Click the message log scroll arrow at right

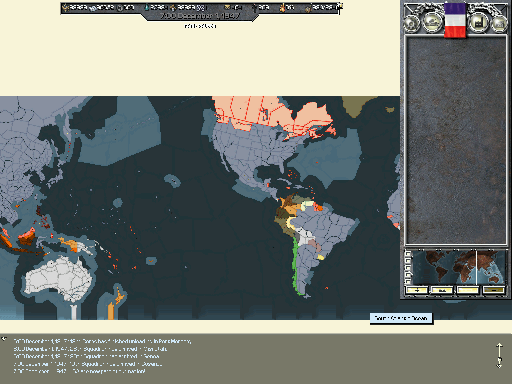(x=499, y=356)
